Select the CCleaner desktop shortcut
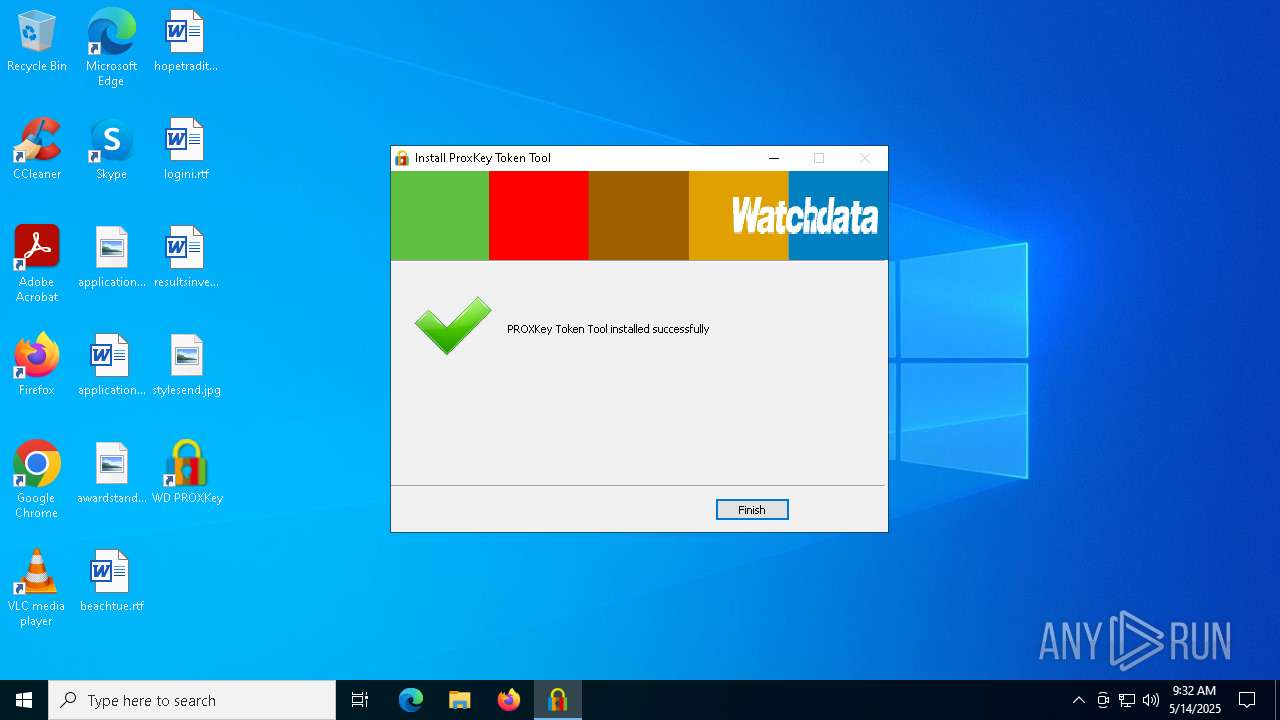Image resolution: width=1280 pixels, height=720 pixels. coord(37,150)
